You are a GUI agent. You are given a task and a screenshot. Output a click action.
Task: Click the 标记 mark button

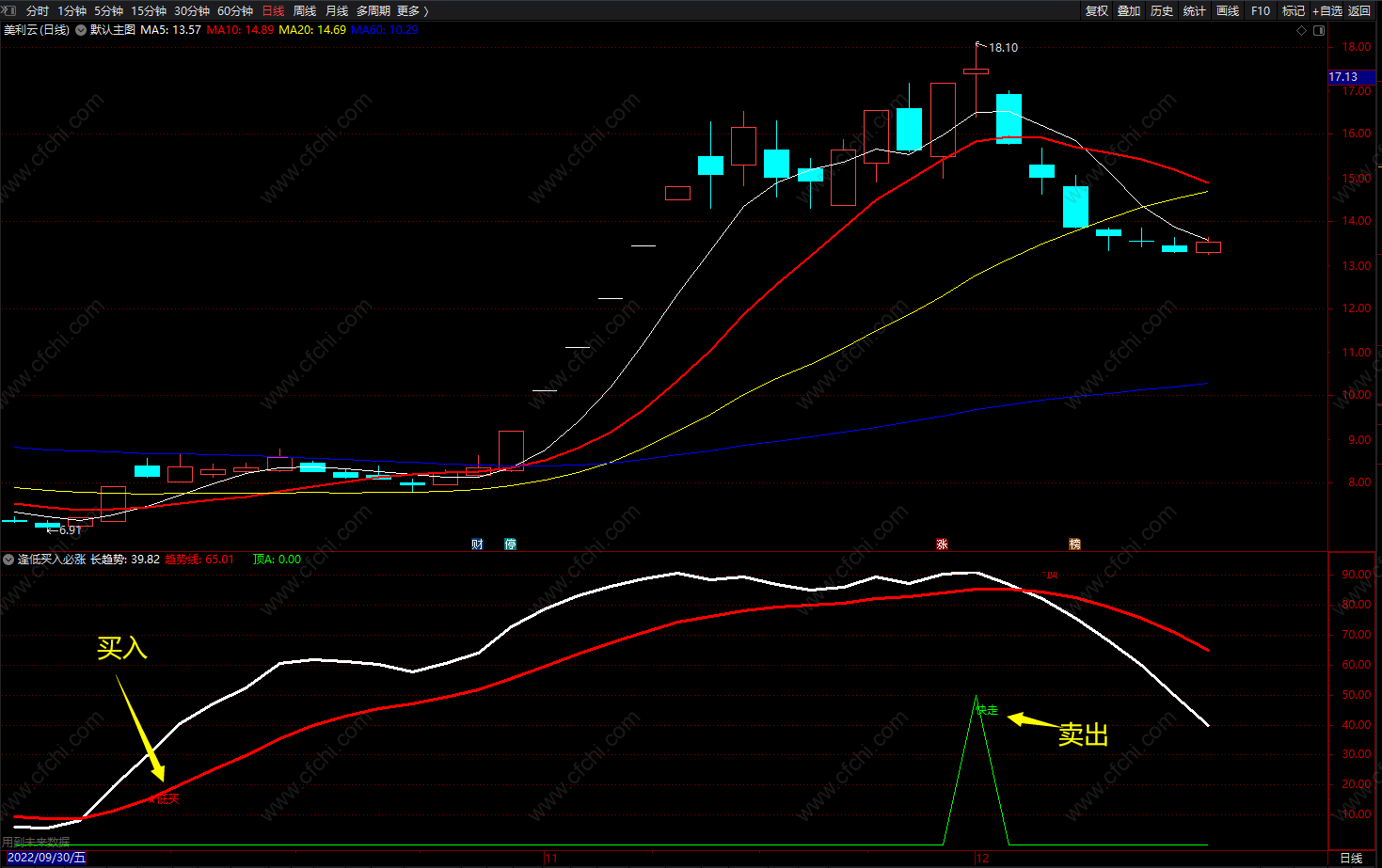click(1294, 11)
